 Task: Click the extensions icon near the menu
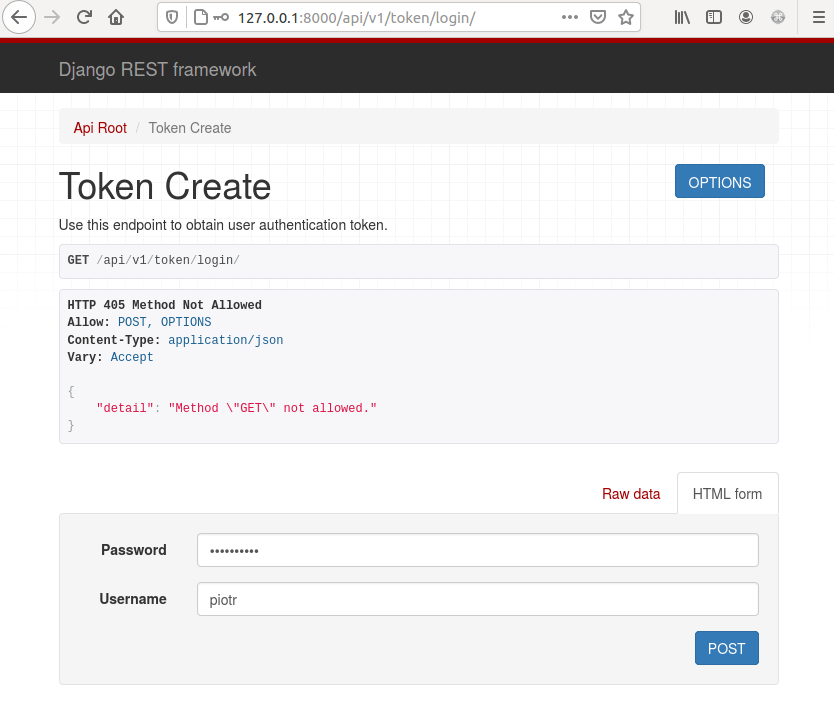pyautogui.click(x=778, y=17)
